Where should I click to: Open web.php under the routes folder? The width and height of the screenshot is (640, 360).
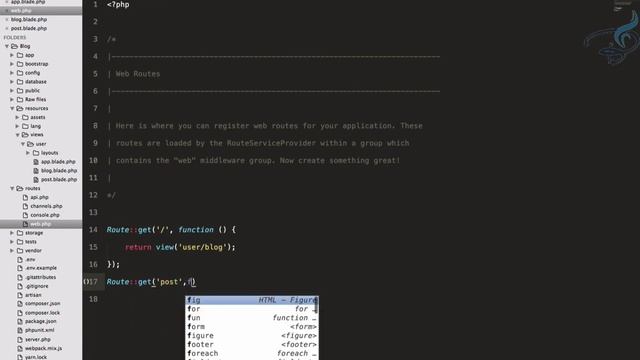click(40, 224)
